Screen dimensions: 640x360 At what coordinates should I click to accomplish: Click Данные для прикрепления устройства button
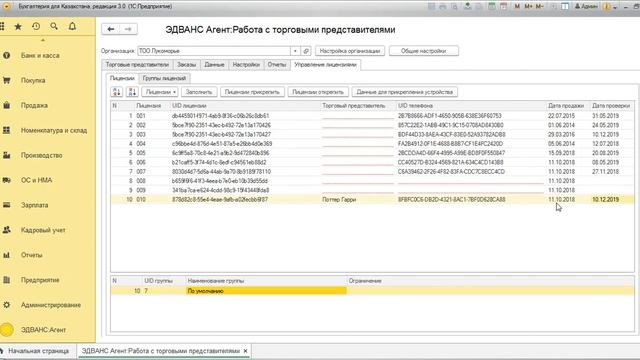(404, 92)
